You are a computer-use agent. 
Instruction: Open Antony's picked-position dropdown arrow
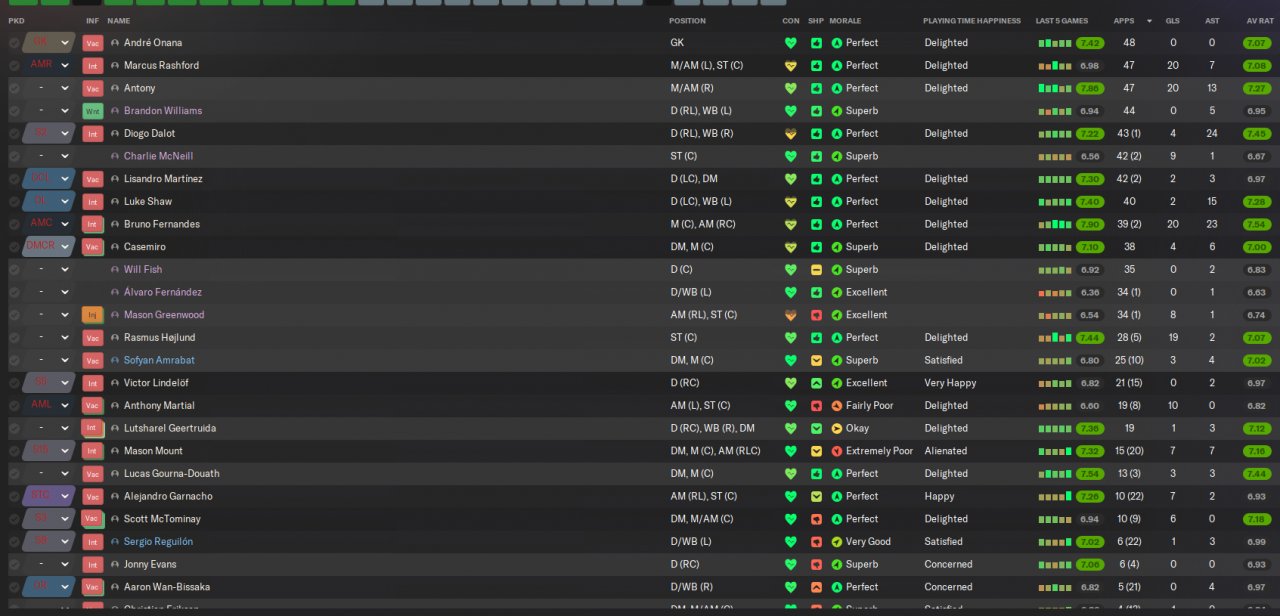tap(65, 88)
